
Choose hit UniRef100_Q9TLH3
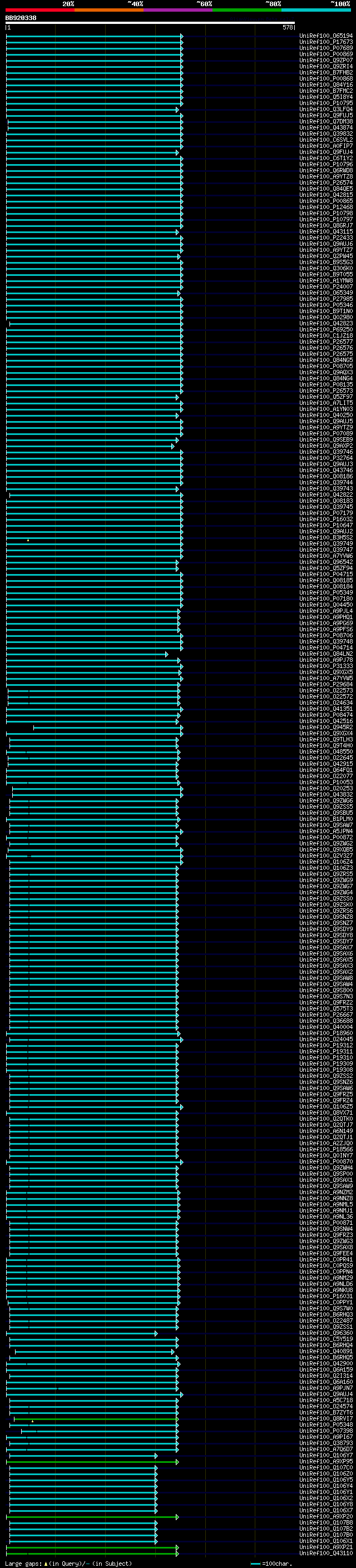[326, 740]
